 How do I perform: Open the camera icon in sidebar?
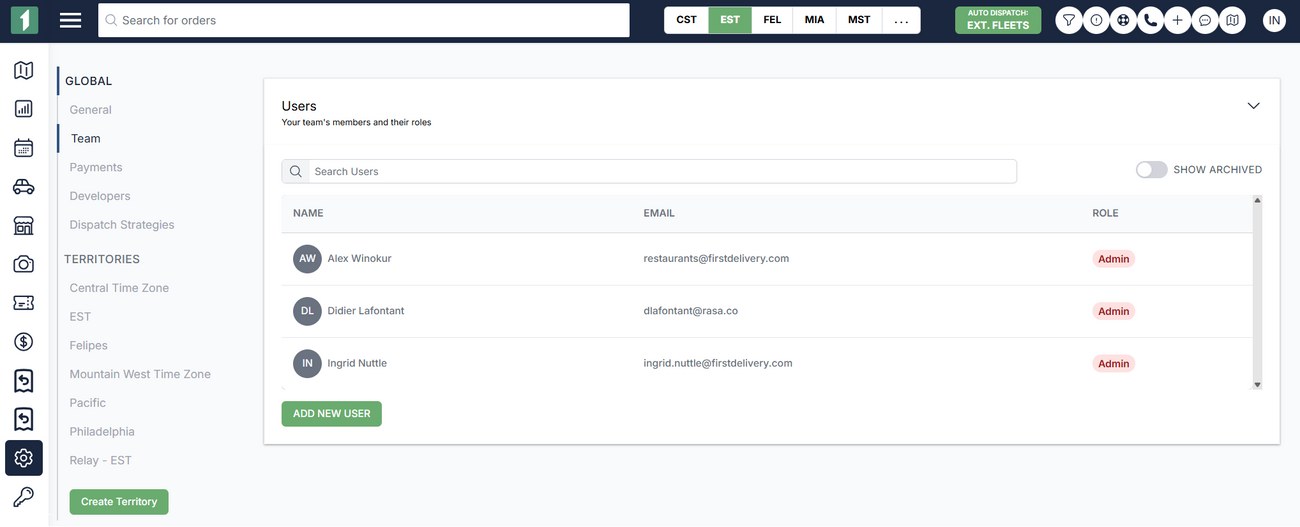(24, 264)
